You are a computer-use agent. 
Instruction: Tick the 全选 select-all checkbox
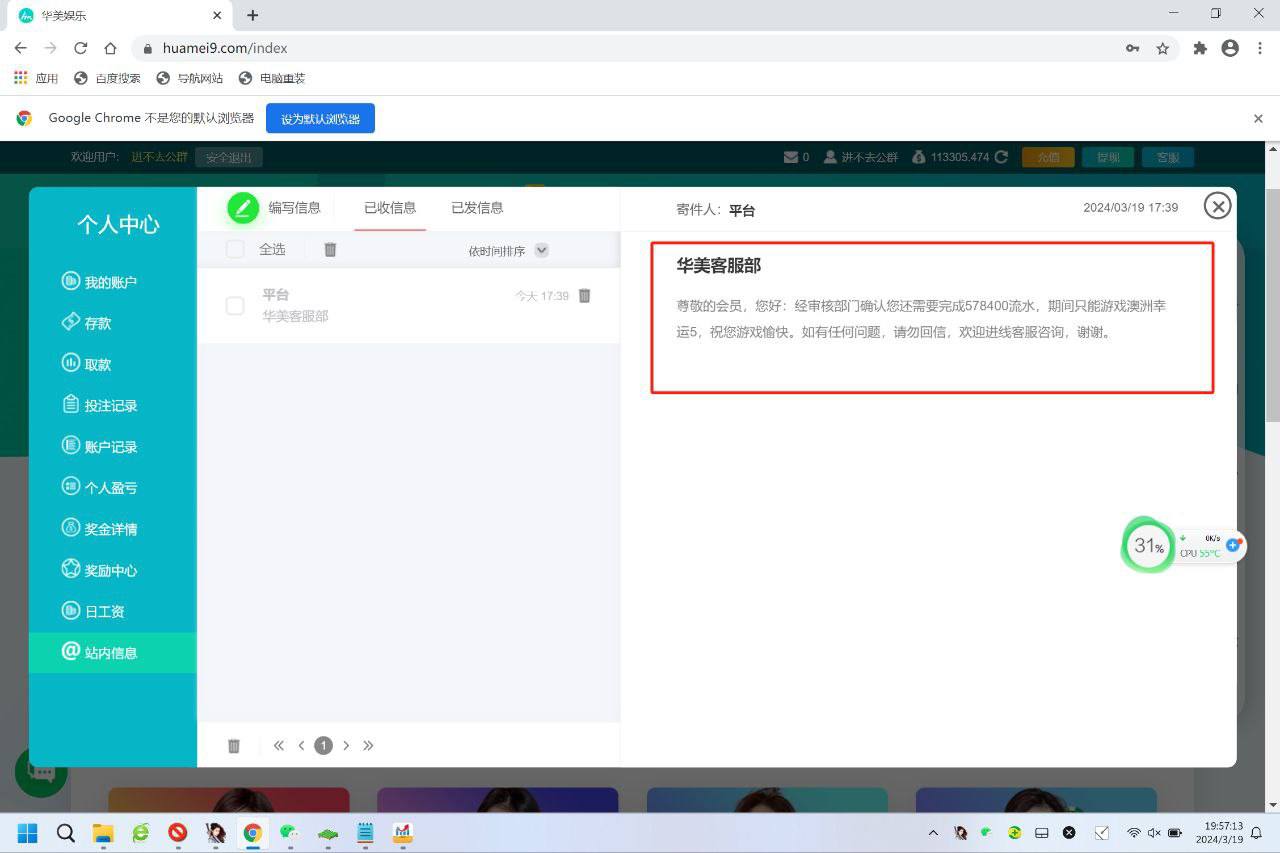pyautogui.click(x=235, y=250)
